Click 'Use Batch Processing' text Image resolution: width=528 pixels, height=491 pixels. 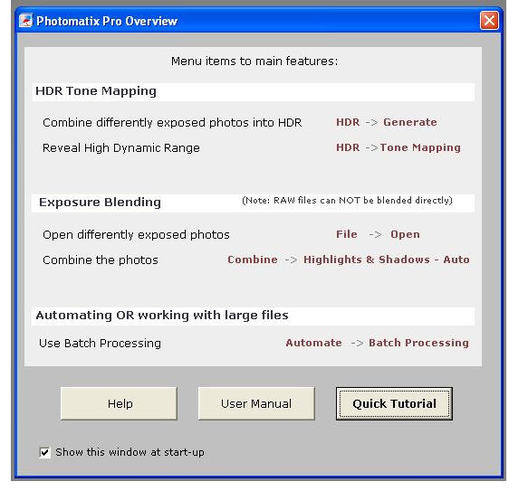[x=100, y=343]
